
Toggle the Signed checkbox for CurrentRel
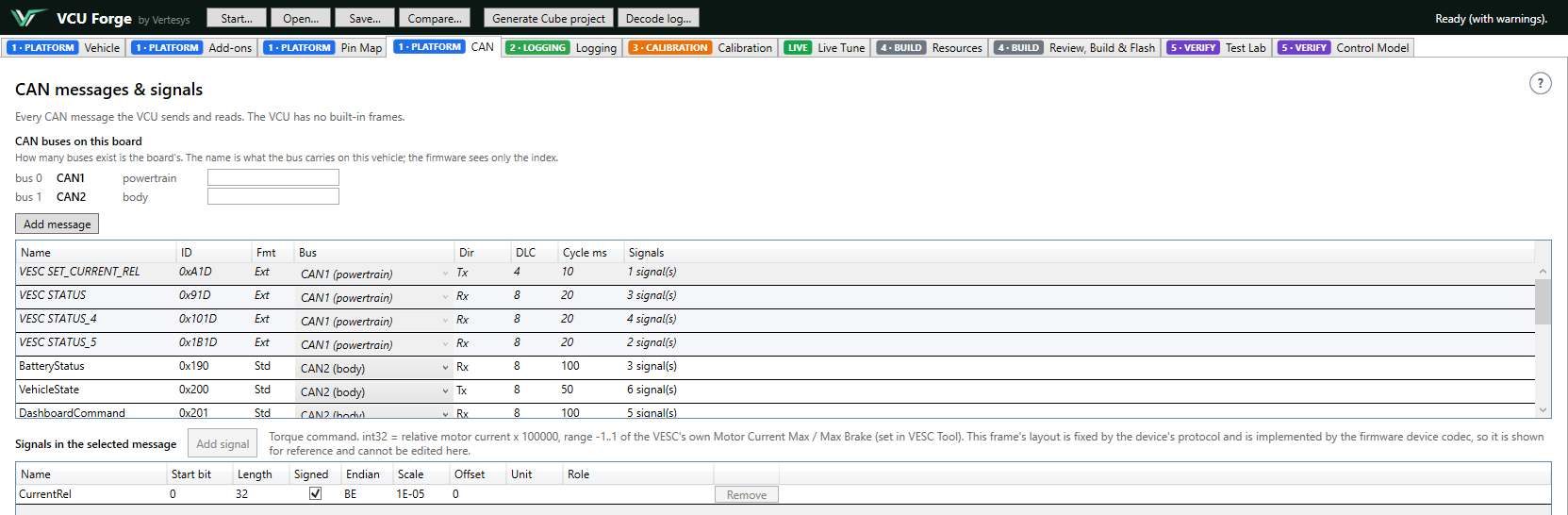(315, 493)
